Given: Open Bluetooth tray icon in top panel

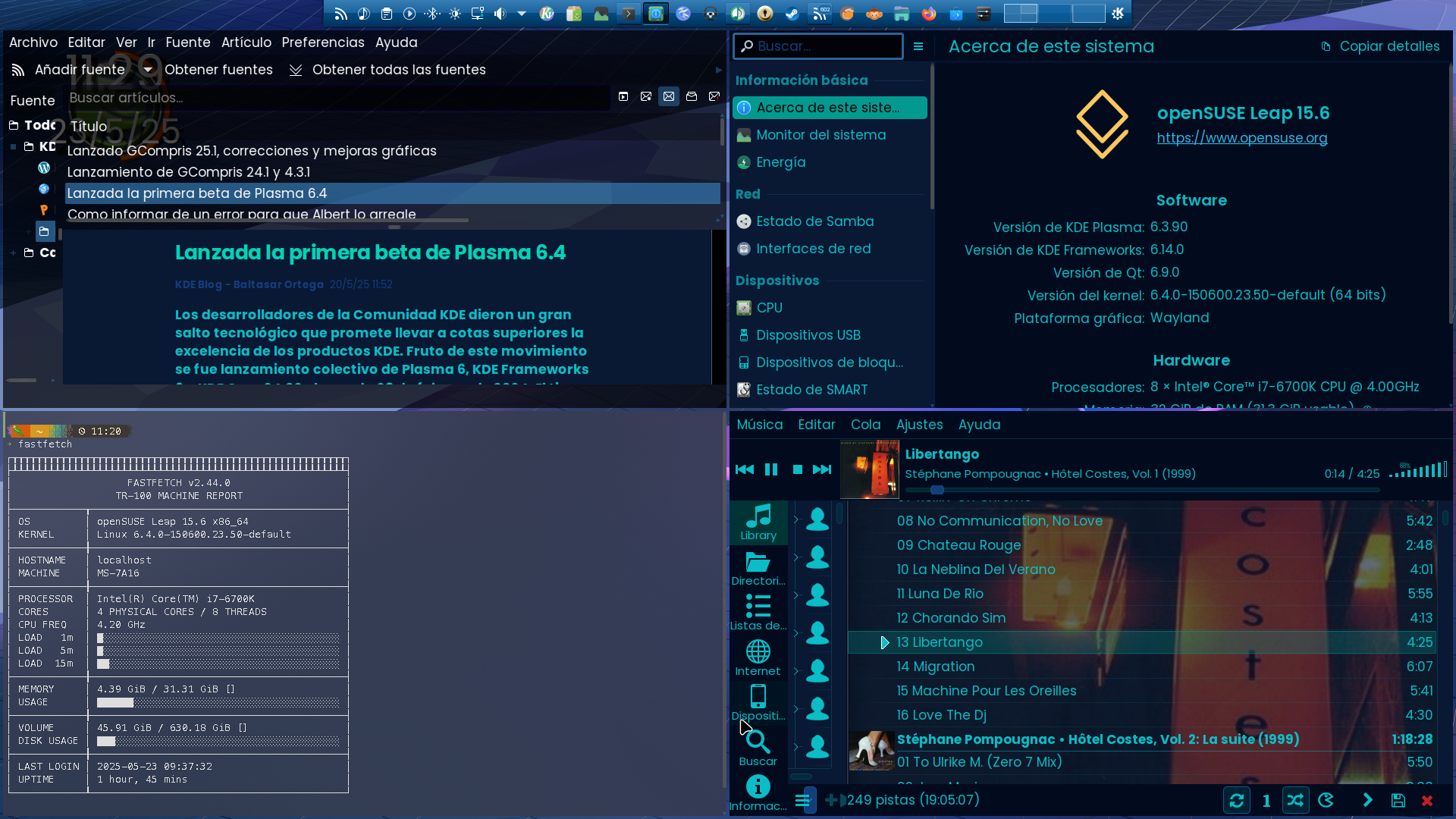Looking at the screenshot, I should [x=432, y=14].
